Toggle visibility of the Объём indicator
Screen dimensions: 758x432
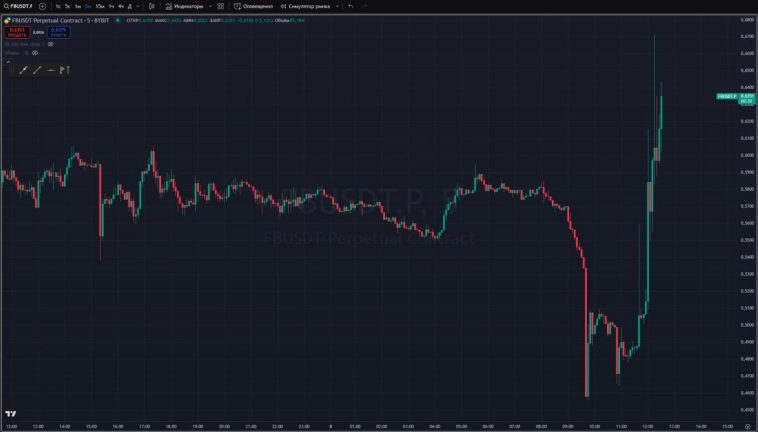[x=35, y=53]
